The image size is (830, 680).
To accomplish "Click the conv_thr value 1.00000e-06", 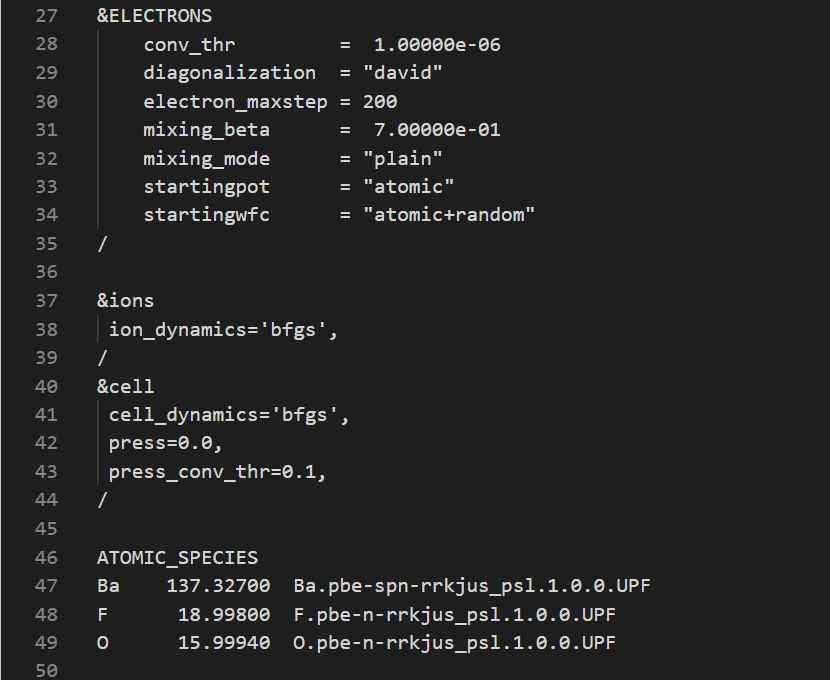I will (x=437, y=44).
